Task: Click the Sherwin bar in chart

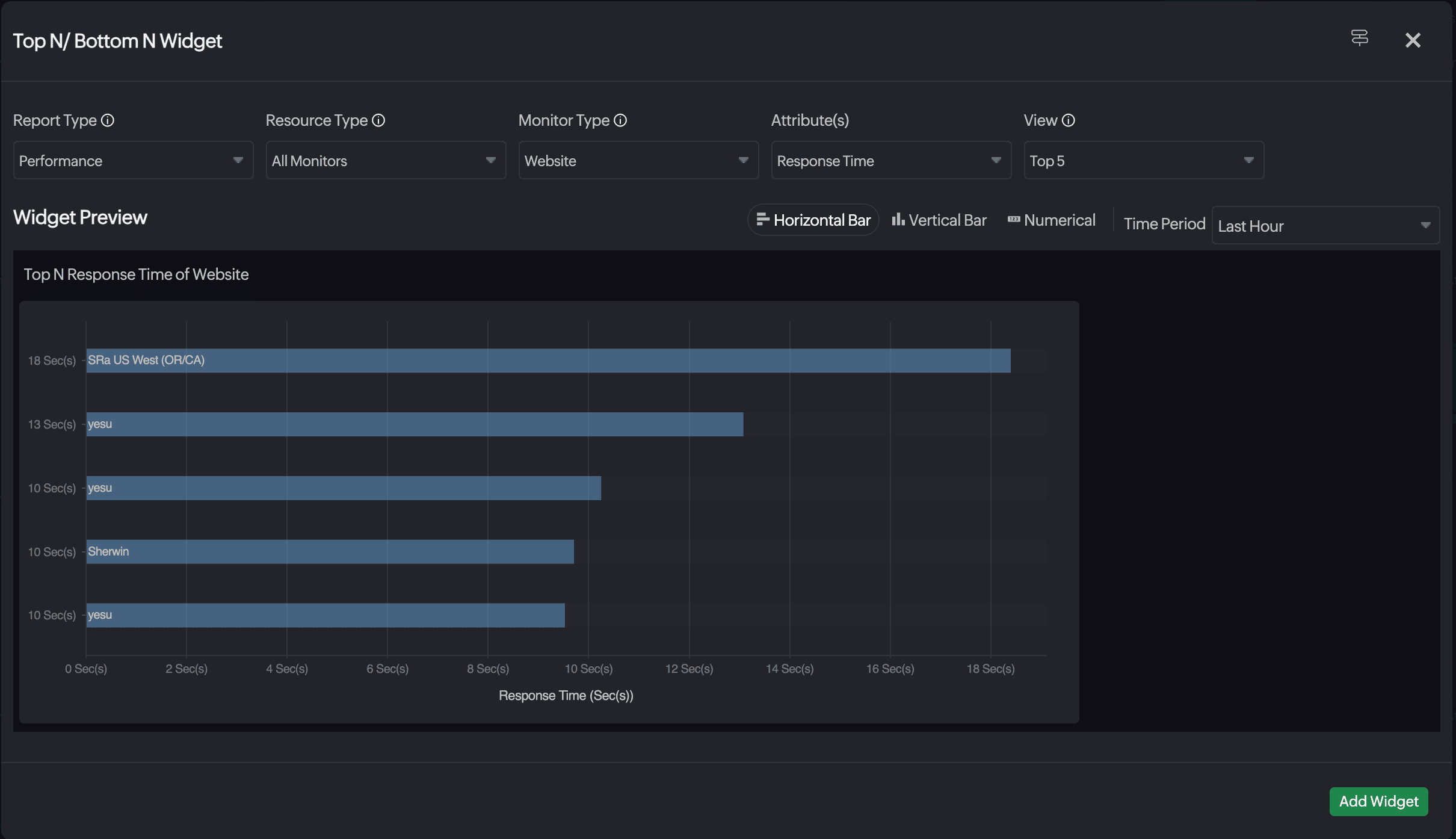Action: point(330,552)
